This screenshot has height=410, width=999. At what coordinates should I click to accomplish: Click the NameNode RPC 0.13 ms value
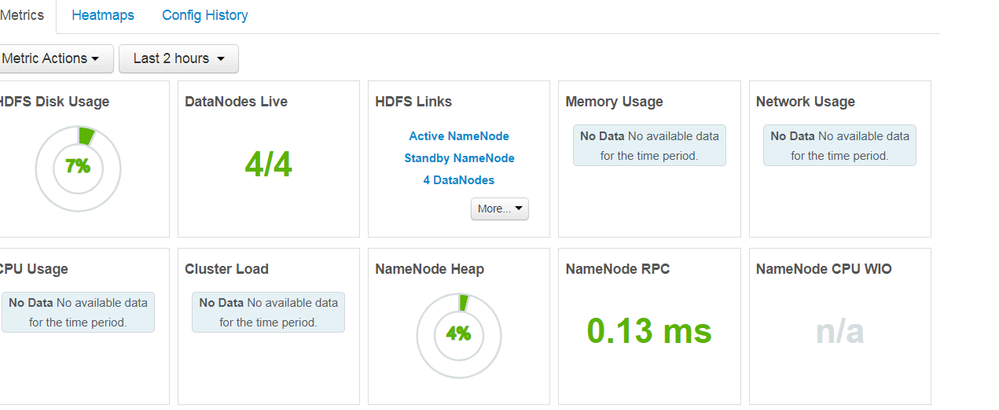[x=649, y=331]
